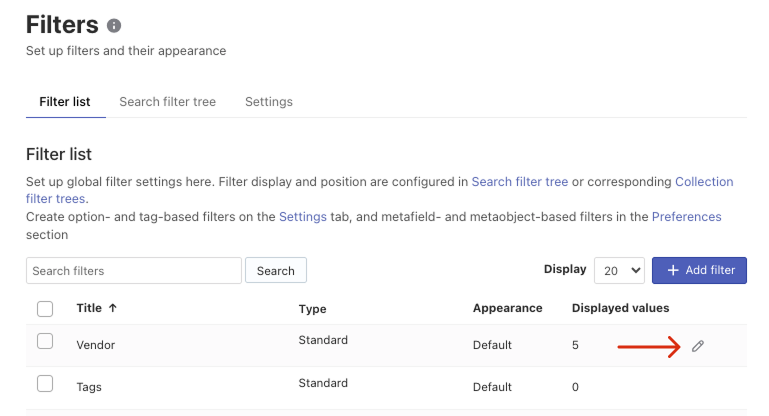Click Standard type in Tags row

point(323,383)
